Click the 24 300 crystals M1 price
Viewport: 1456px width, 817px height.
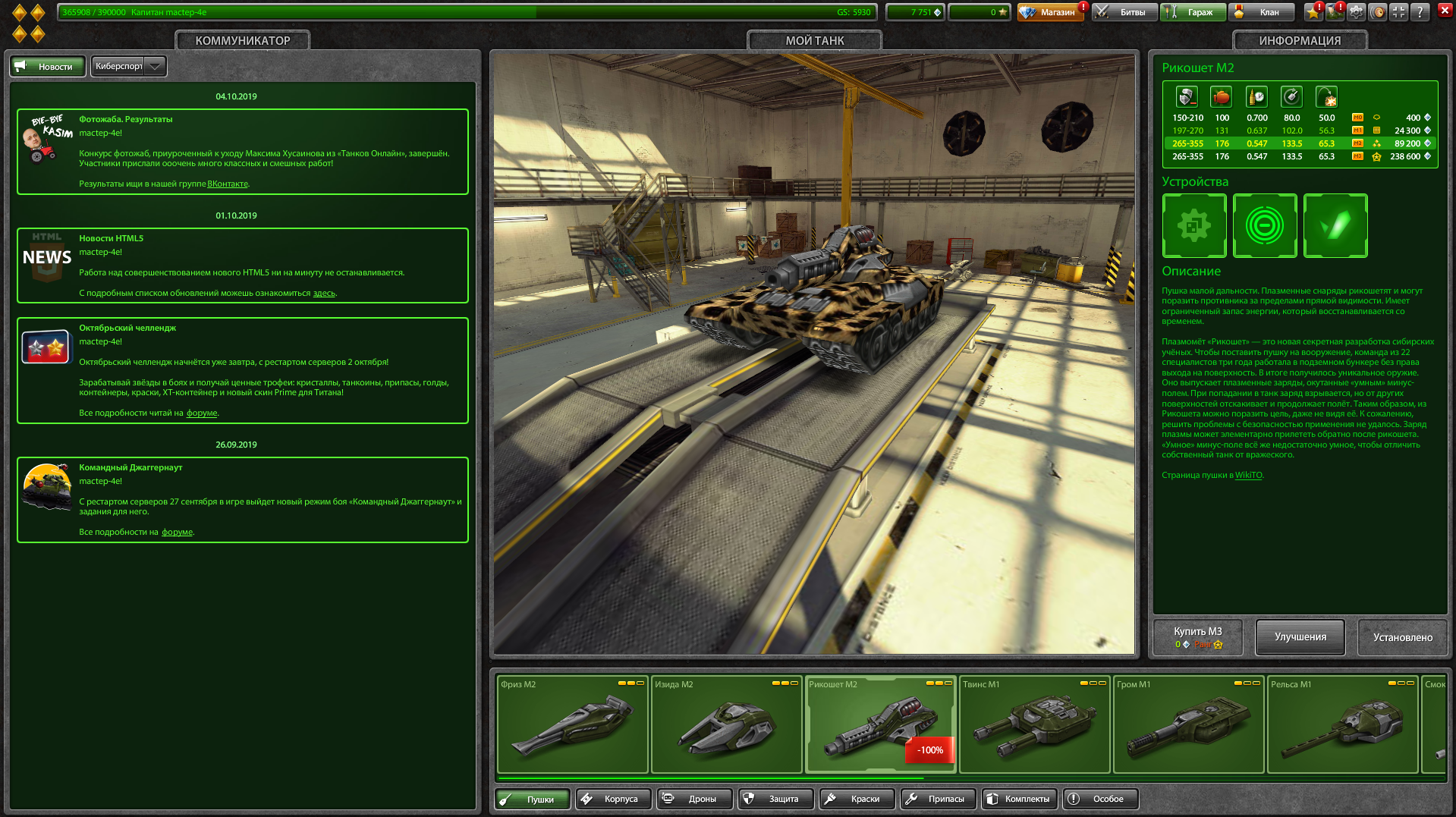[x=1412, y=130]
